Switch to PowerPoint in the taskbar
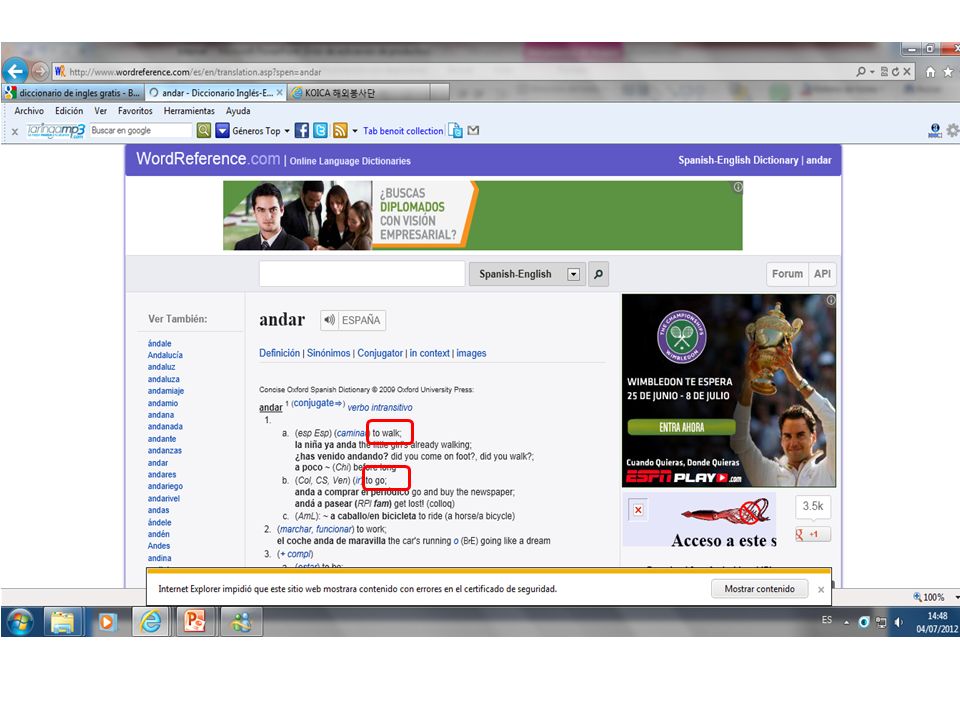Screen dimensions: 960x720 coord(195,623)
